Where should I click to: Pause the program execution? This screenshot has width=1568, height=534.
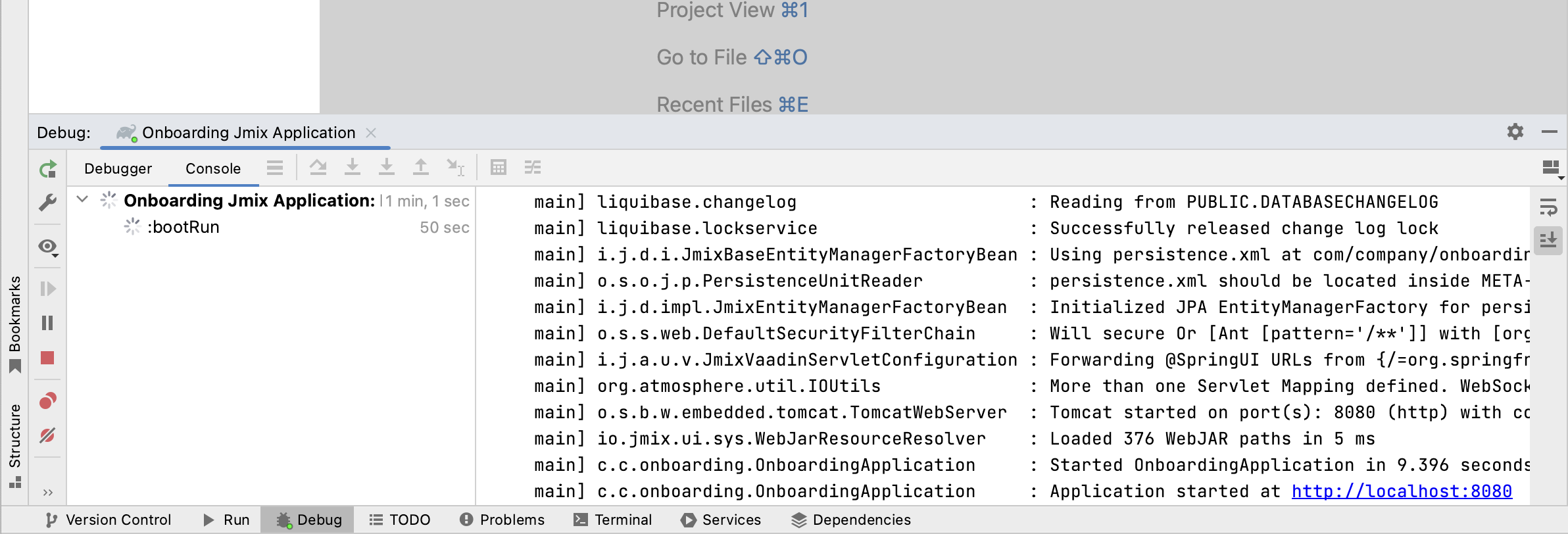pos(47,323)
